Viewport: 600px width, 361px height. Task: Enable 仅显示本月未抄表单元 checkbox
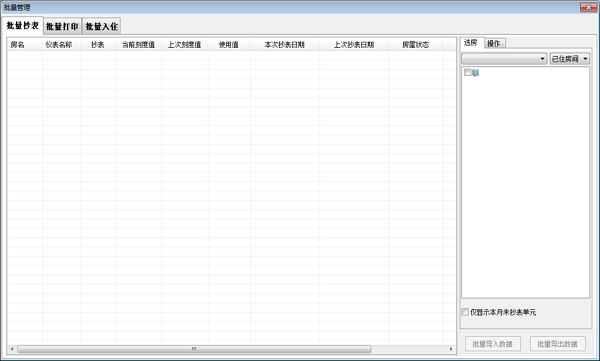click(x=465, y=312)
